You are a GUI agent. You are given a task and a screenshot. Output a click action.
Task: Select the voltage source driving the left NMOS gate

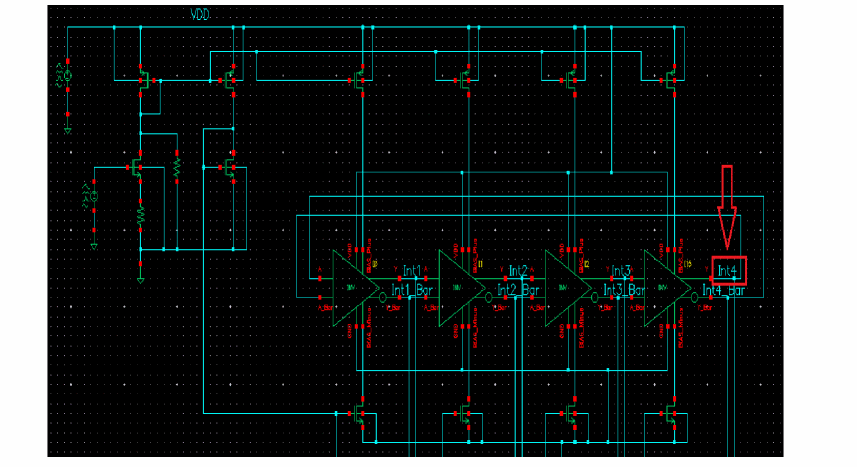point(92,196)
